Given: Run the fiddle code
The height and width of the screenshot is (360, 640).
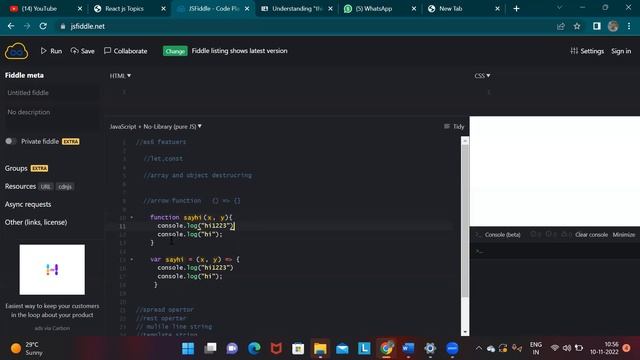Looking at the screenshot, I should pos(51,51).
